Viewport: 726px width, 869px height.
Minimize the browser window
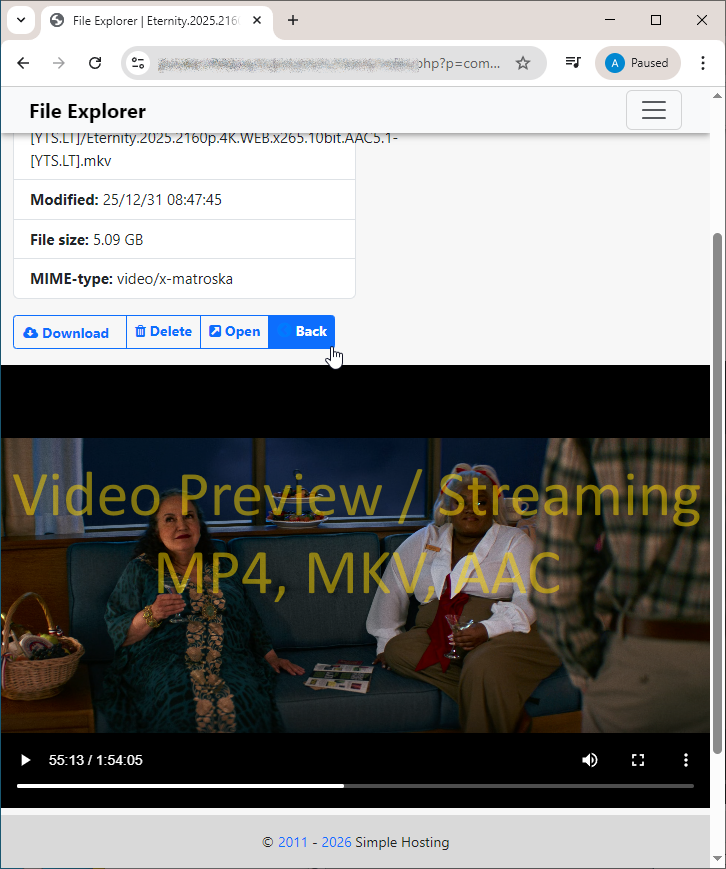pyautogui.click(x=610, y=21)
